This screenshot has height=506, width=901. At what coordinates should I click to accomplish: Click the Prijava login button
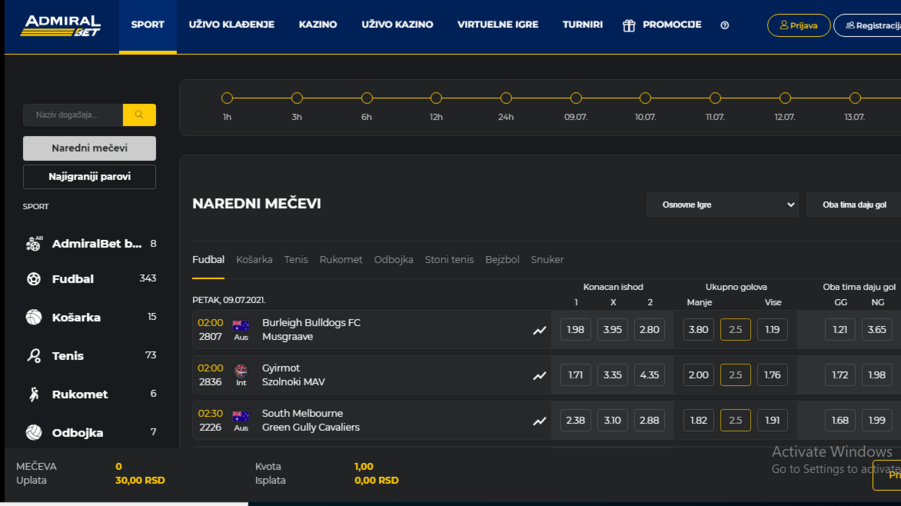798,25
